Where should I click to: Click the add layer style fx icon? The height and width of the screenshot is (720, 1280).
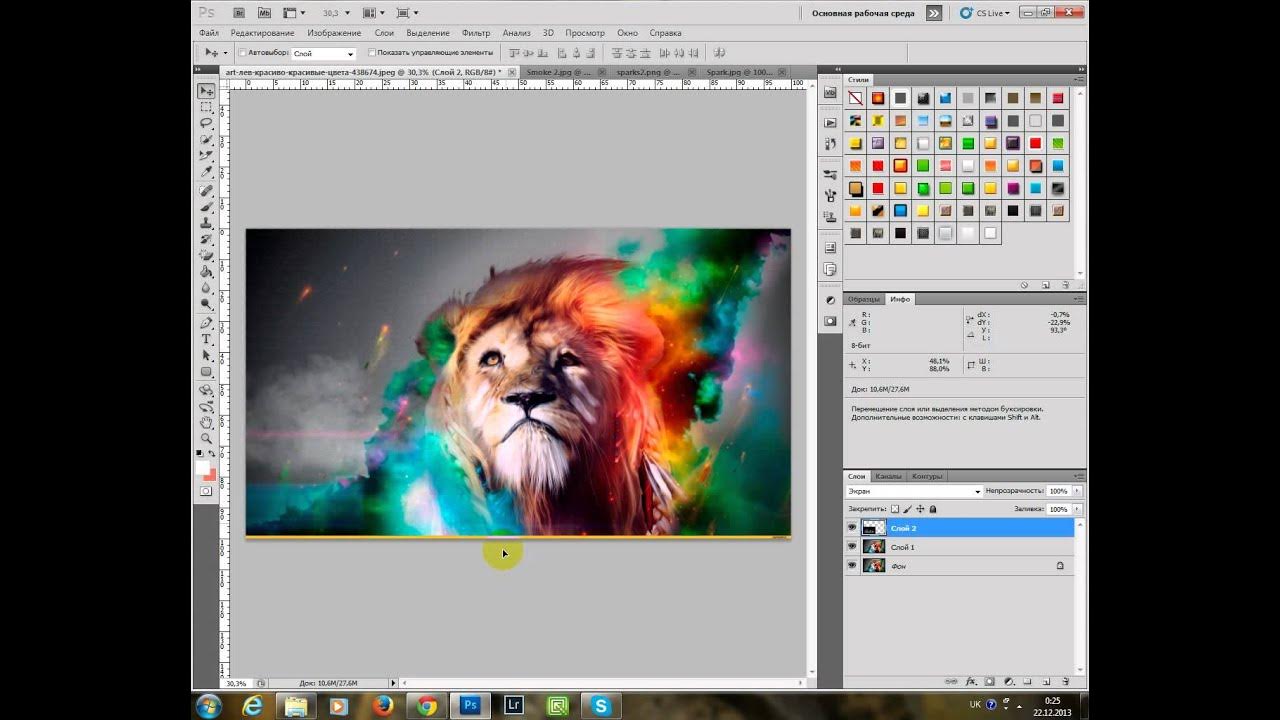[x=969, y=681]
